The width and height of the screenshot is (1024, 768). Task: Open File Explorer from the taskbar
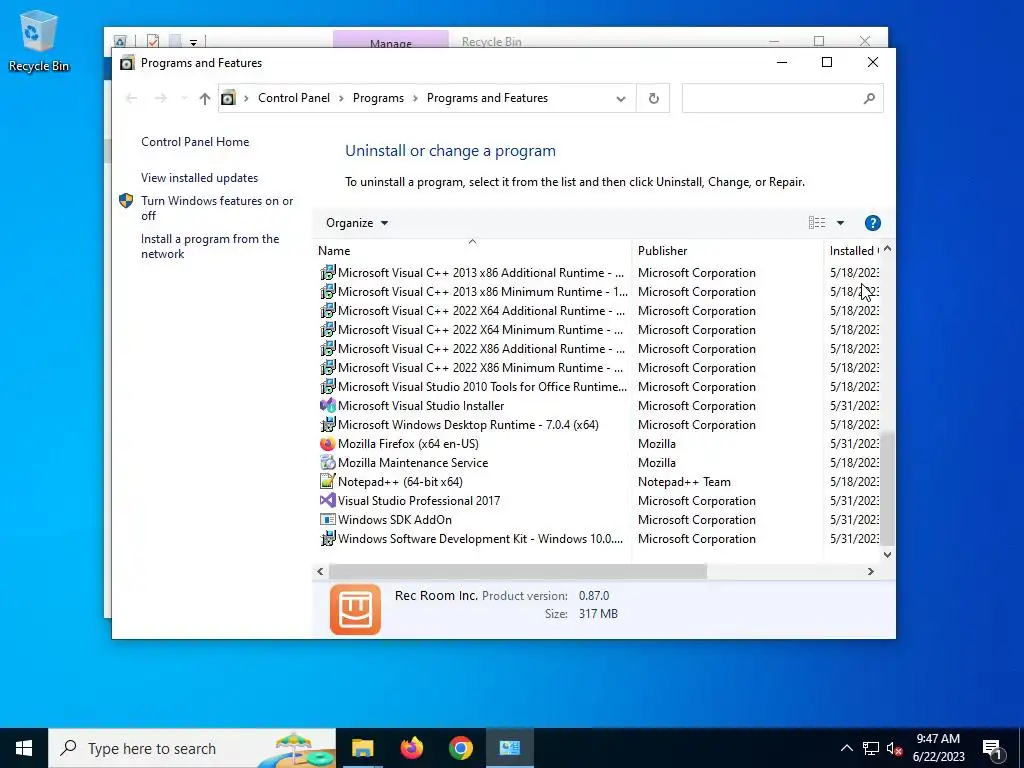(x=362, y=748)
